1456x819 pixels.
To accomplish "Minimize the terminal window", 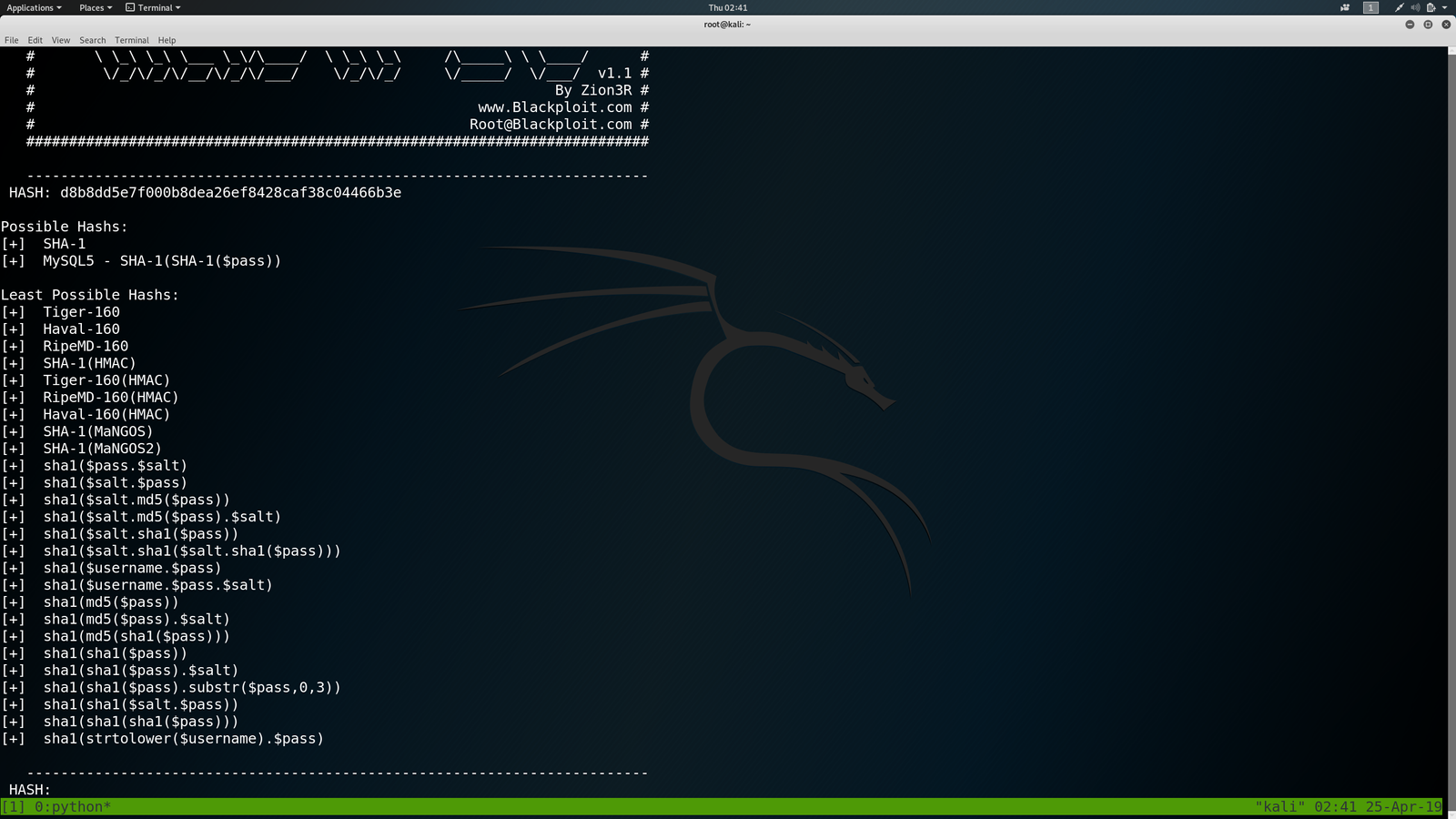I will point(1410,25).
